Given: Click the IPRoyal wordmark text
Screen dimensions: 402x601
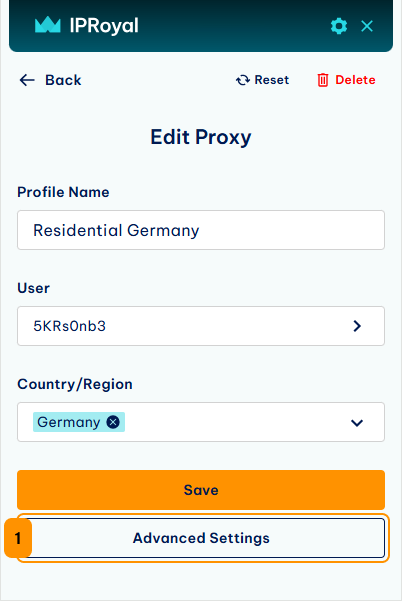Looking at the screenshot, I should click(x=104, y=26).
